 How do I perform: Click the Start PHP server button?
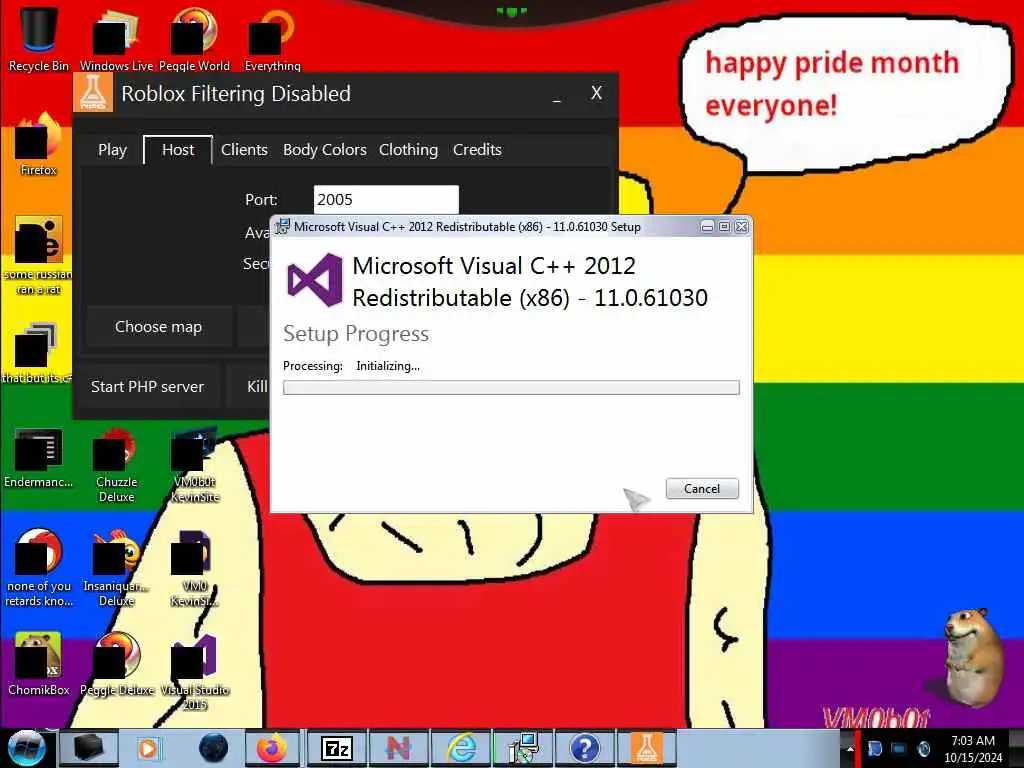pos(147,387)
